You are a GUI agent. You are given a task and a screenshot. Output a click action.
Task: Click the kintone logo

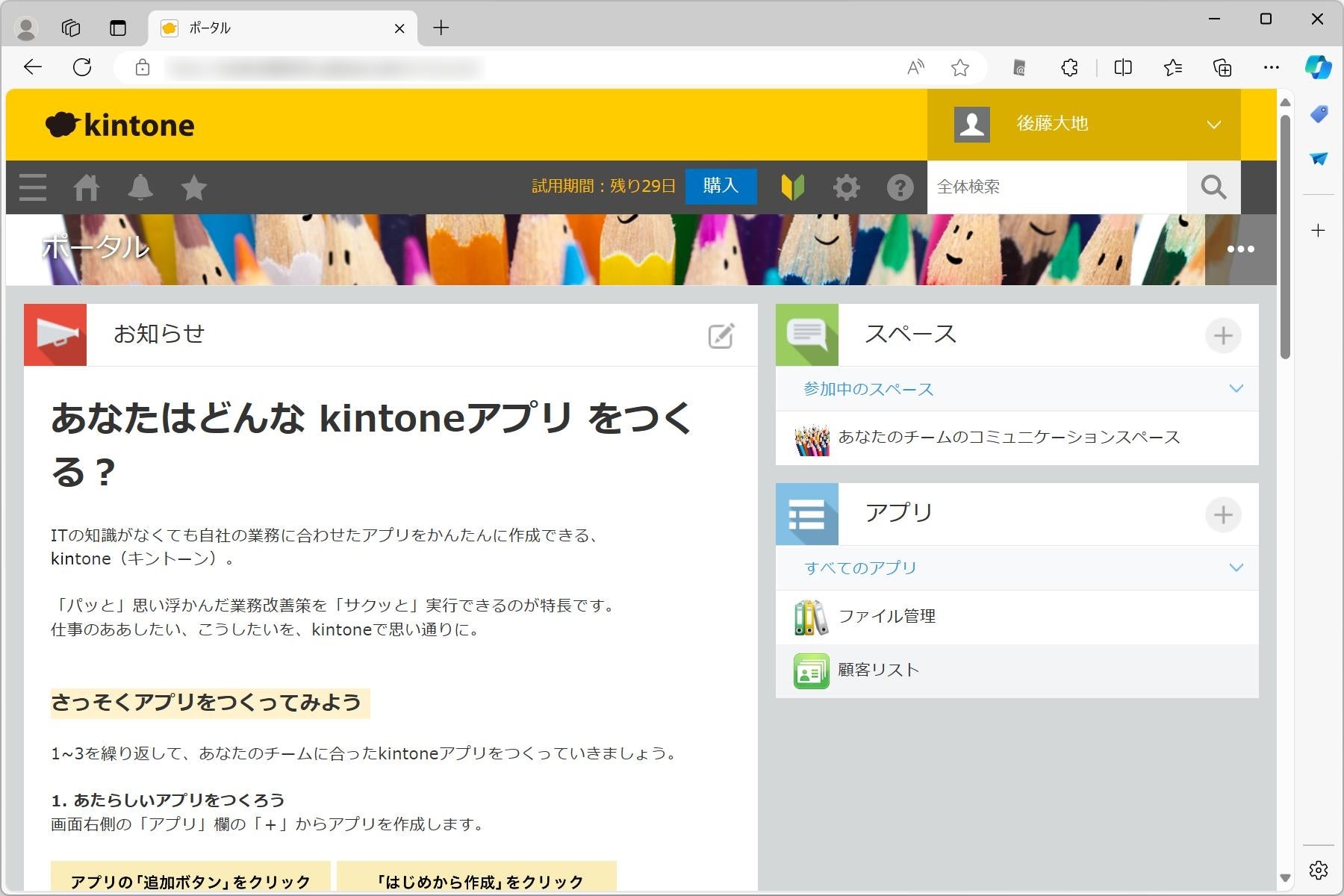(x=120, y=125)
